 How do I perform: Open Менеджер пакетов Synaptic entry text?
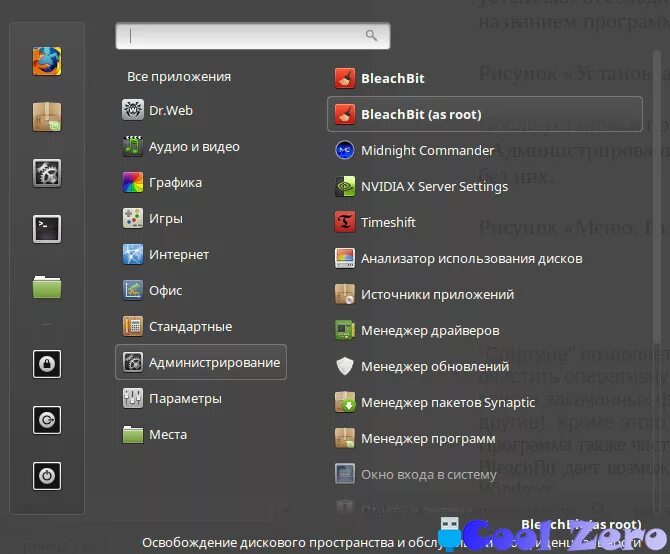[x=448, y=402]
